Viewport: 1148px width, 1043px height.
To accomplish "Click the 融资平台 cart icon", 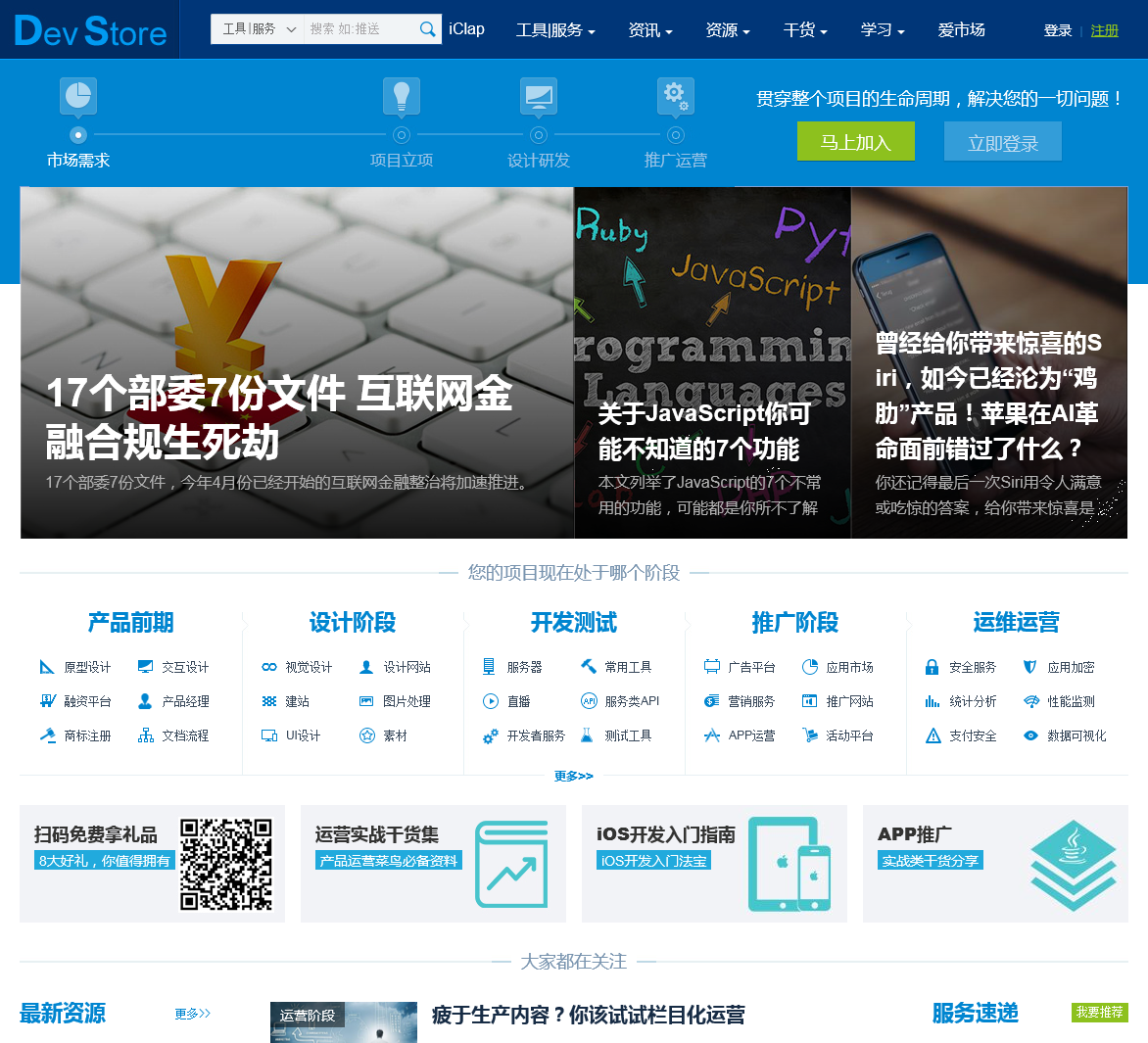I will pos(47,701).
